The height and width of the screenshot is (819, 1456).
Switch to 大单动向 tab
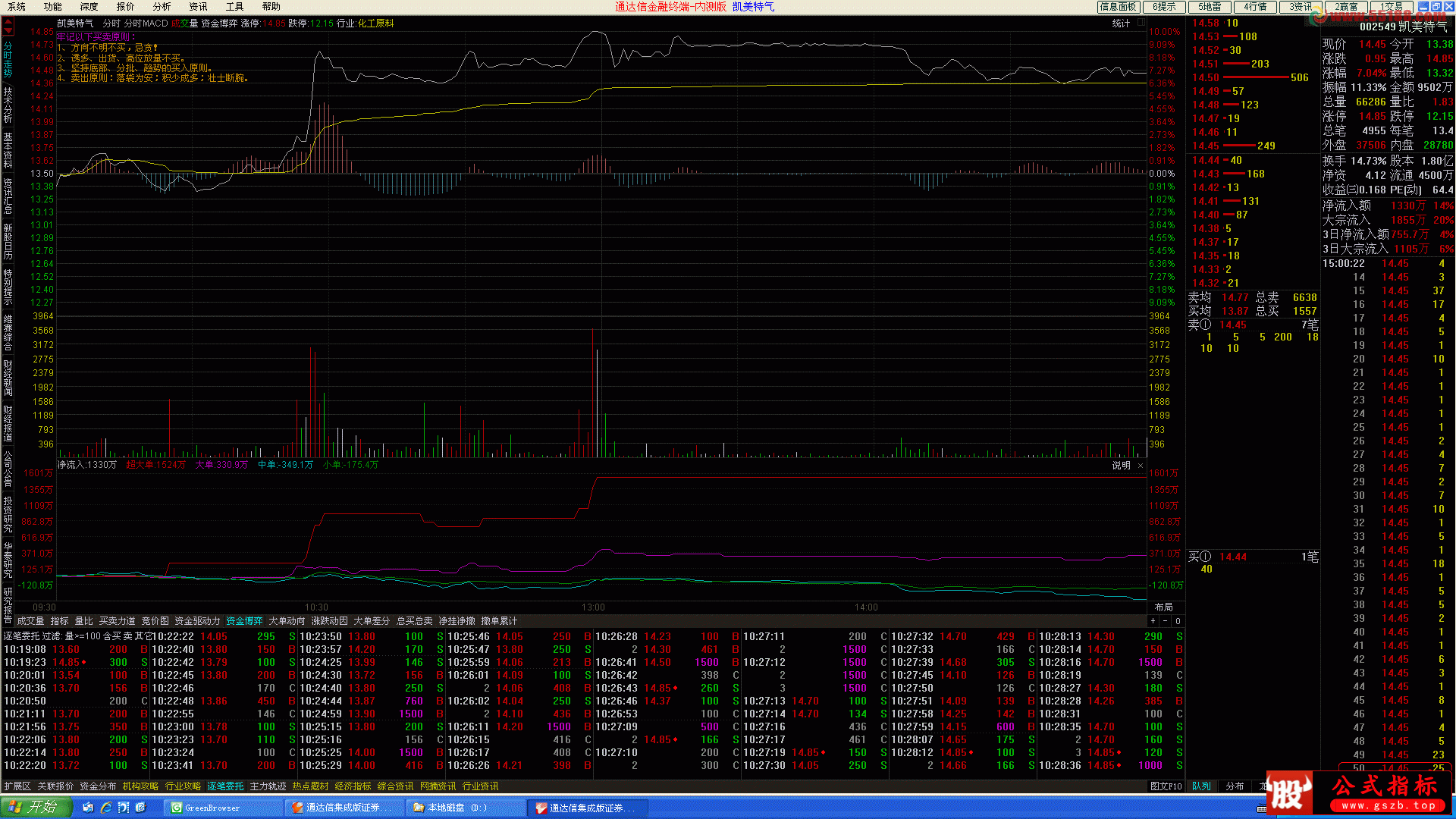[x=287, y=621]
